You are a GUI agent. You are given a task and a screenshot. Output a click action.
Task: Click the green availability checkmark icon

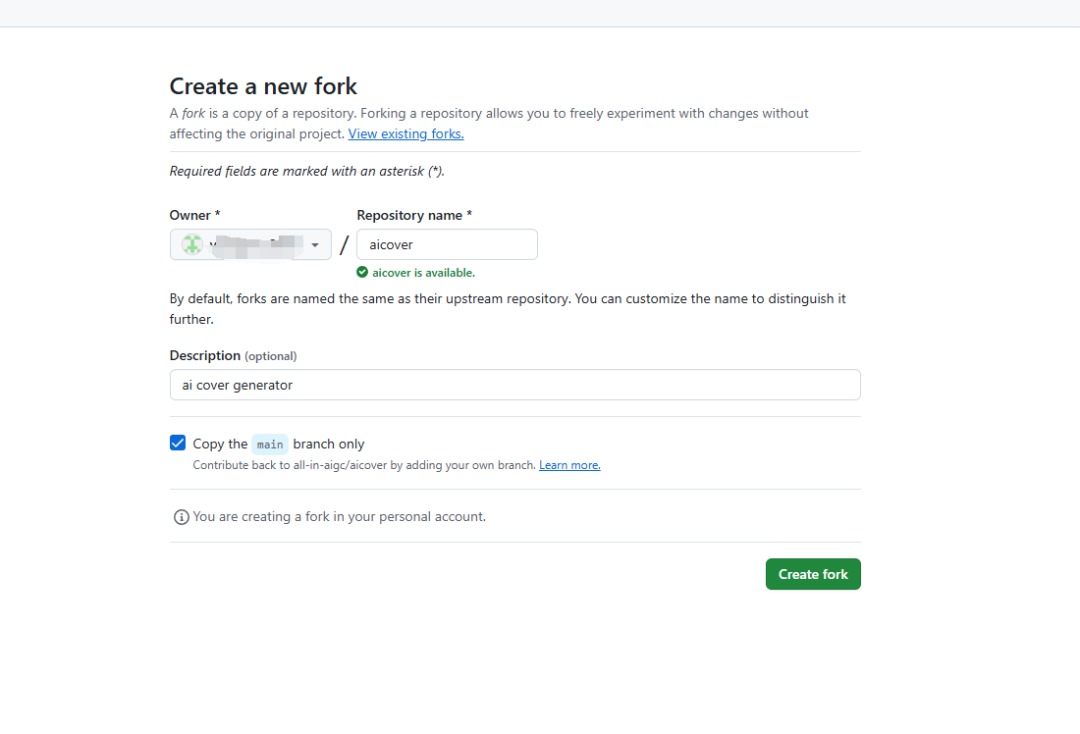(362, 272)
